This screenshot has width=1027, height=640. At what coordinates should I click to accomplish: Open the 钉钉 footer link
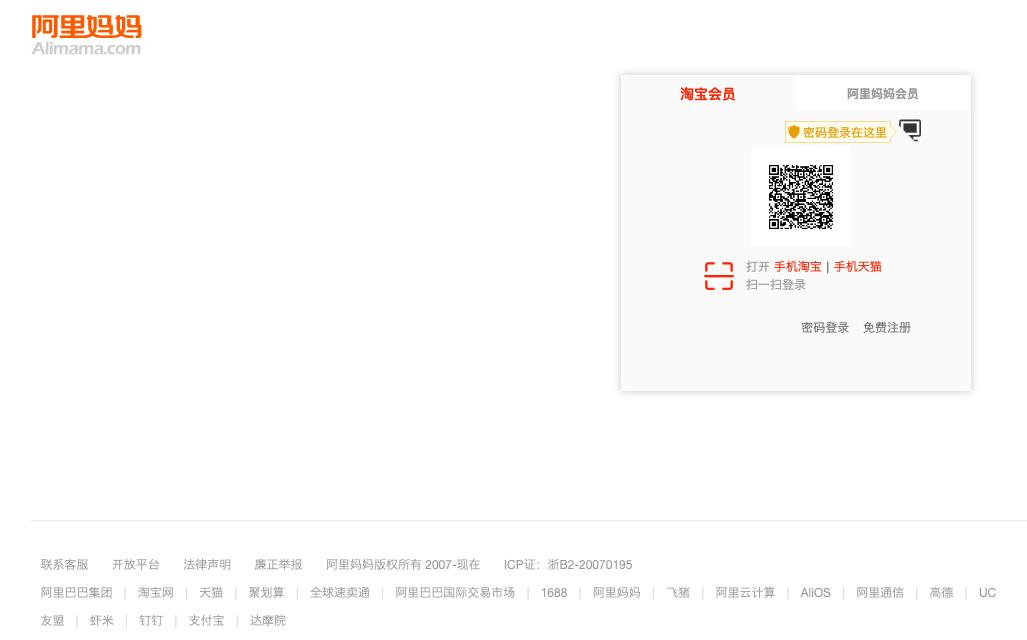[151, 620]
